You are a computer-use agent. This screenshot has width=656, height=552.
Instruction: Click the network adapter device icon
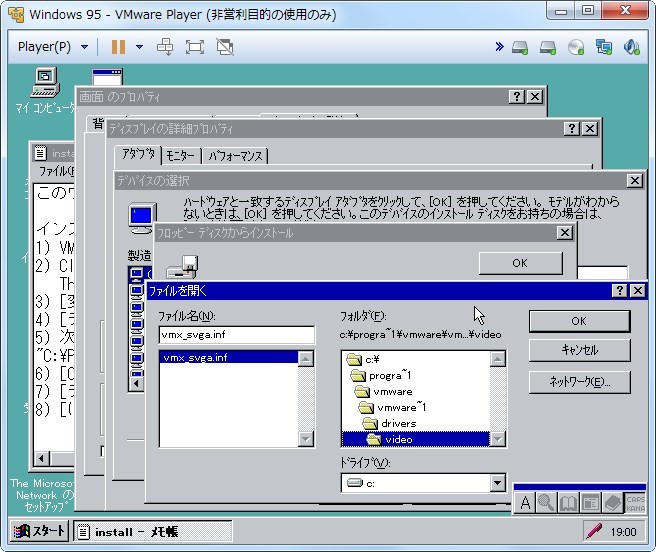(x=604, y=47)
